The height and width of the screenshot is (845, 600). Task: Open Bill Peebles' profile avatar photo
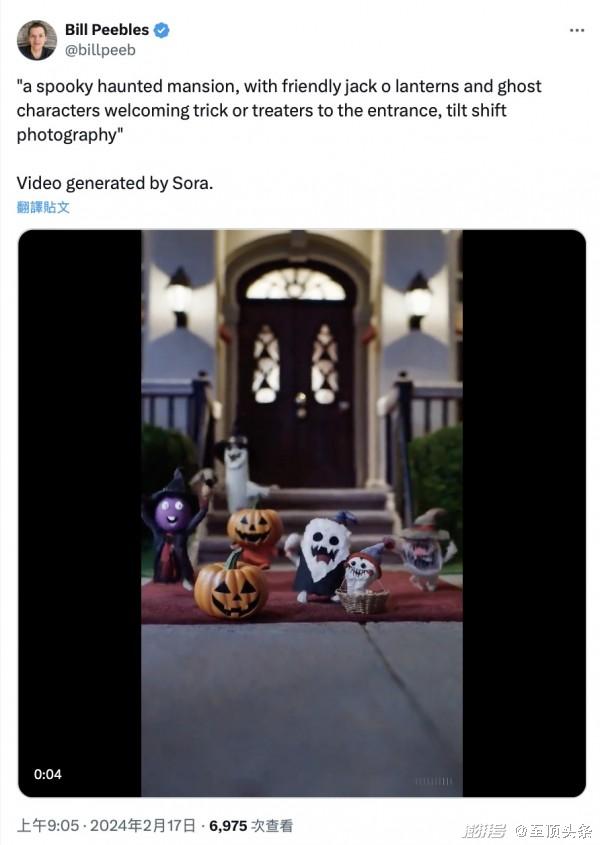click(x=37, y=40)
